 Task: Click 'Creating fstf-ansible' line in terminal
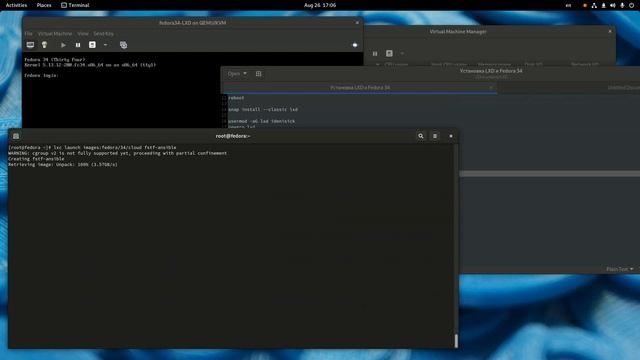tap(36, 159)
